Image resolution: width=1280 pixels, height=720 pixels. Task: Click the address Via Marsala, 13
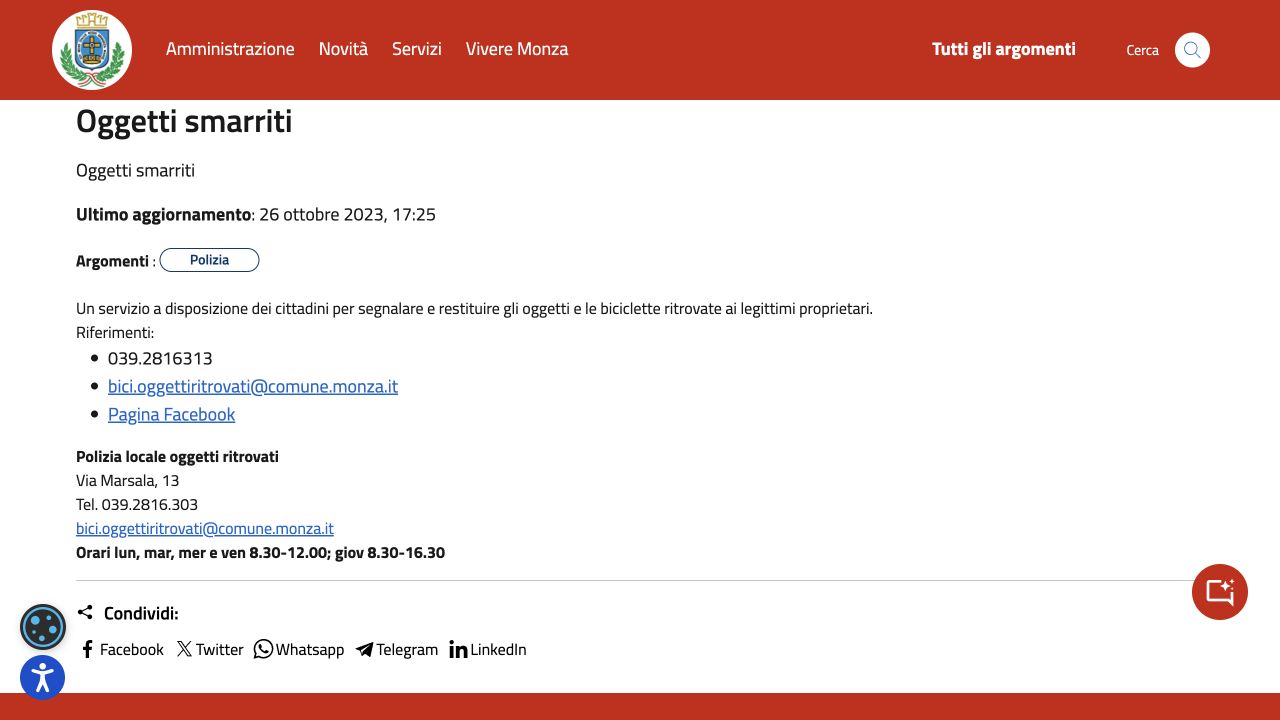pyautogui.click(x=128, y=480)
